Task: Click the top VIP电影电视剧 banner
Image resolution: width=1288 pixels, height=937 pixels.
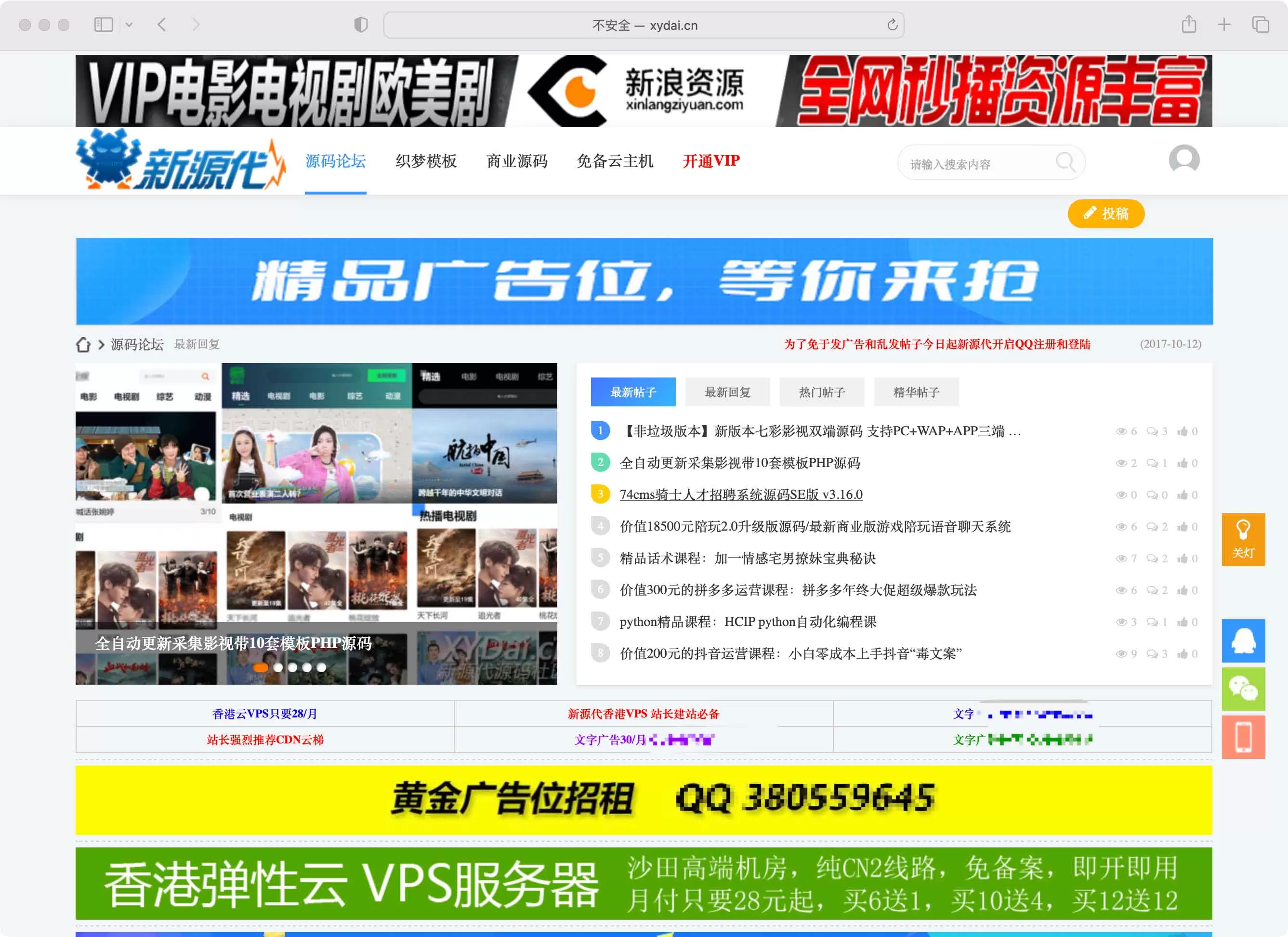Action: coord(644,91)
